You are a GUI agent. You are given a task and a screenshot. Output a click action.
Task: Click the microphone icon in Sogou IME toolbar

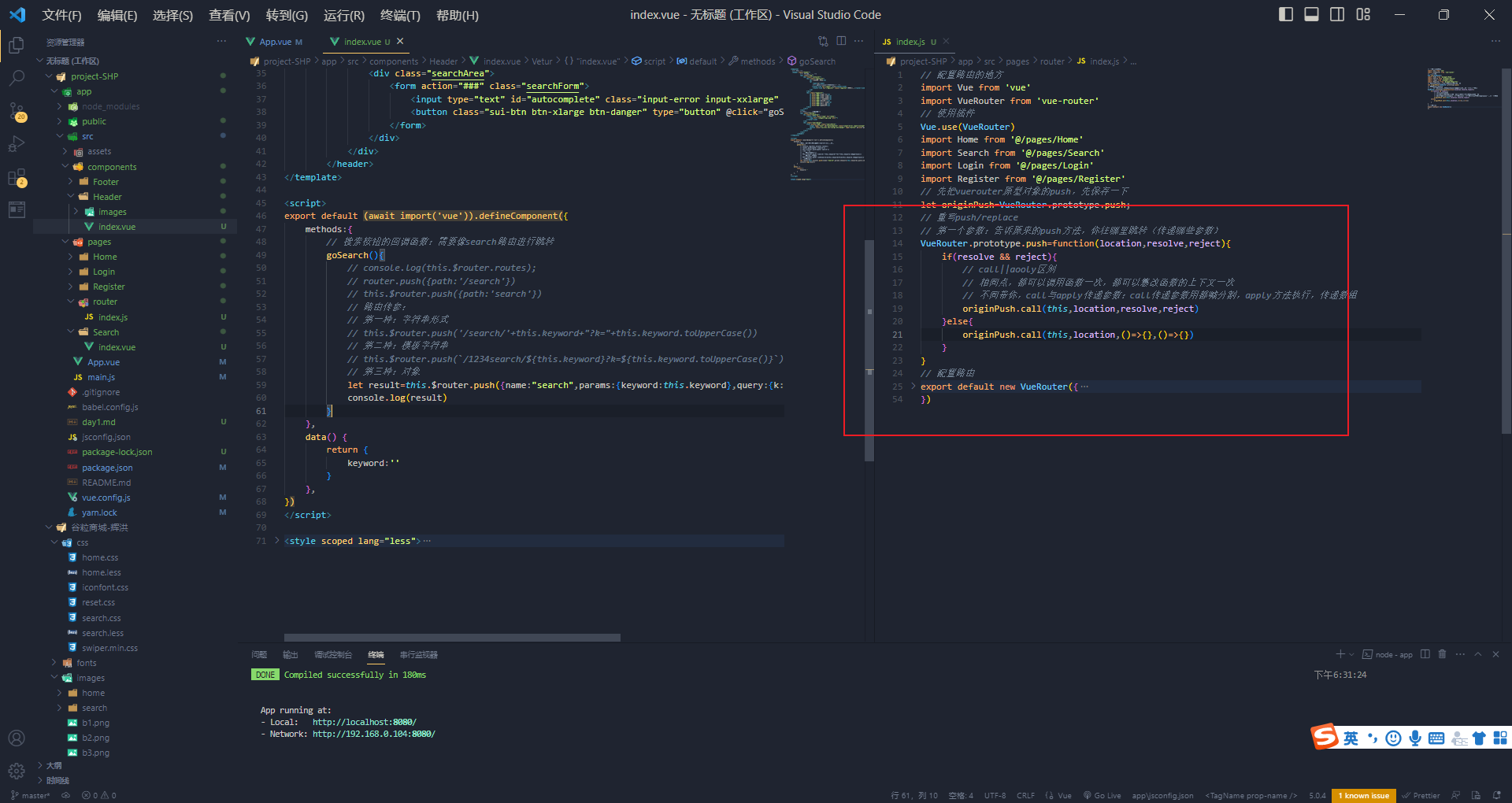1415,738
